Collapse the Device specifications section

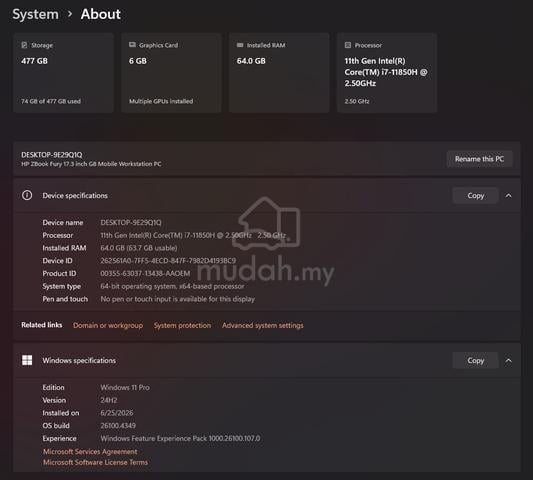pyautogui.click(x=509, y=195)
